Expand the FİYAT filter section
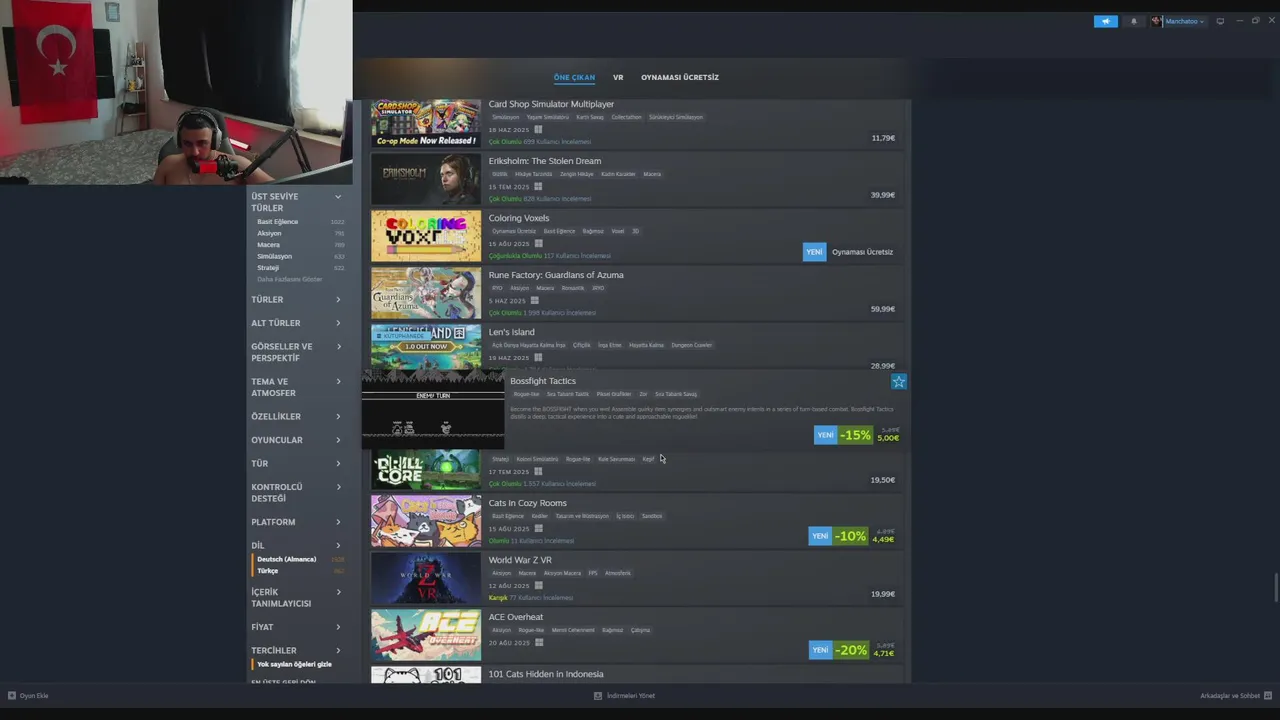 tap(296, 627)
